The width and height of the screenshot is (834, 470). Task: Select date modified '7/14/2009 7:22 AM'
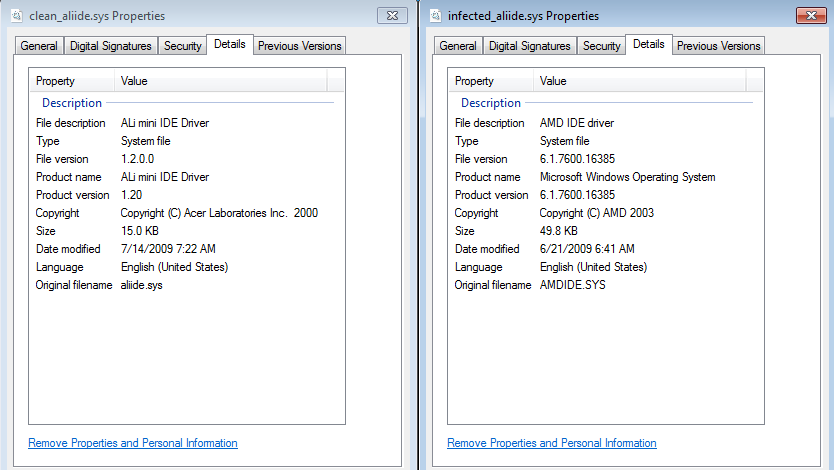pos(168,249)
